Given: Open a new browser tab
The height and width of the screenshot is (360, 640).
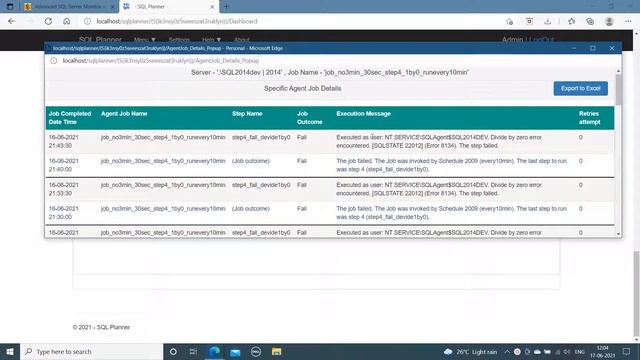Looking at the screenshot, I should pos(227,7).
